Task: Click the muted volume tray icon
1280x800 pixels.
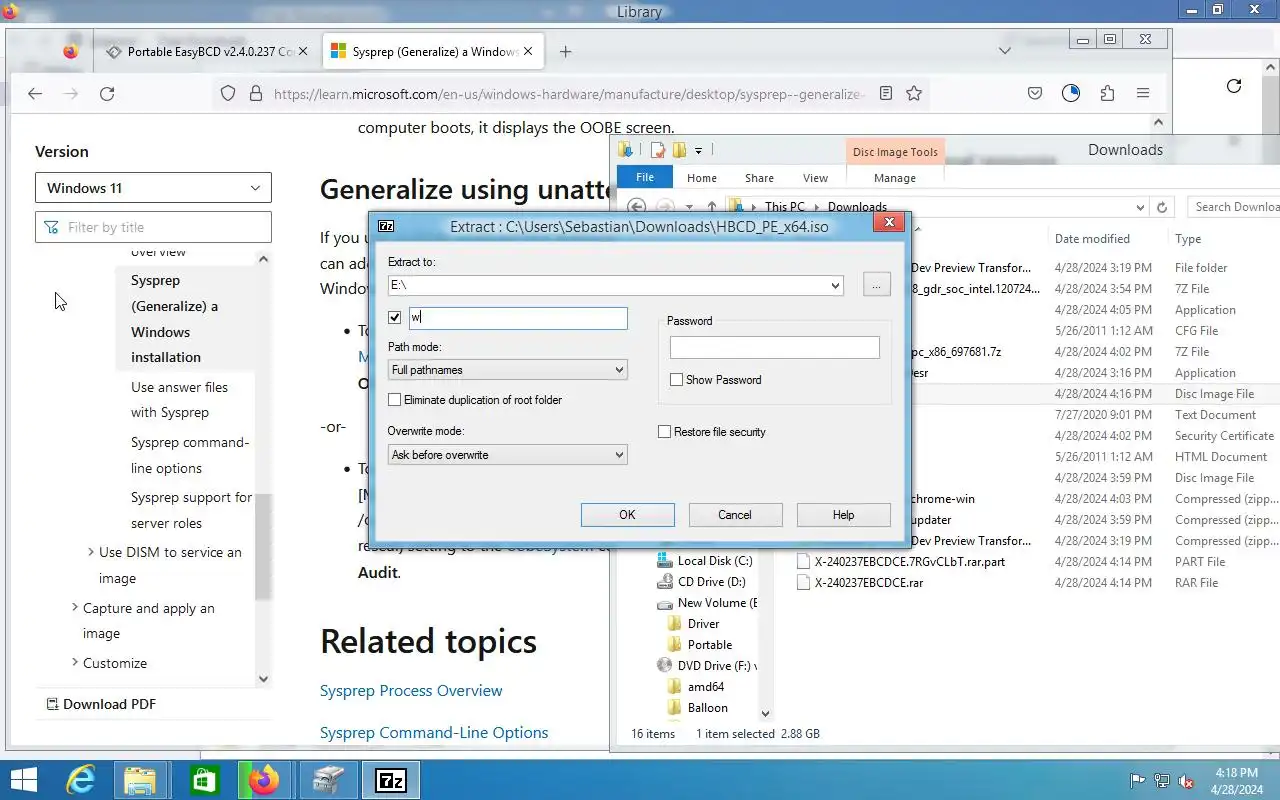Action: (x=1186, y=781)
